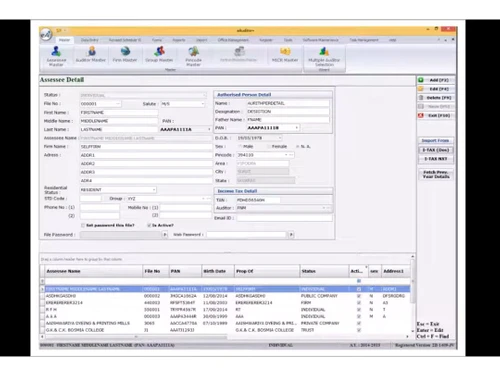
Task: Click the Fetch Prev. Year Details button
Action: (436, 174)
